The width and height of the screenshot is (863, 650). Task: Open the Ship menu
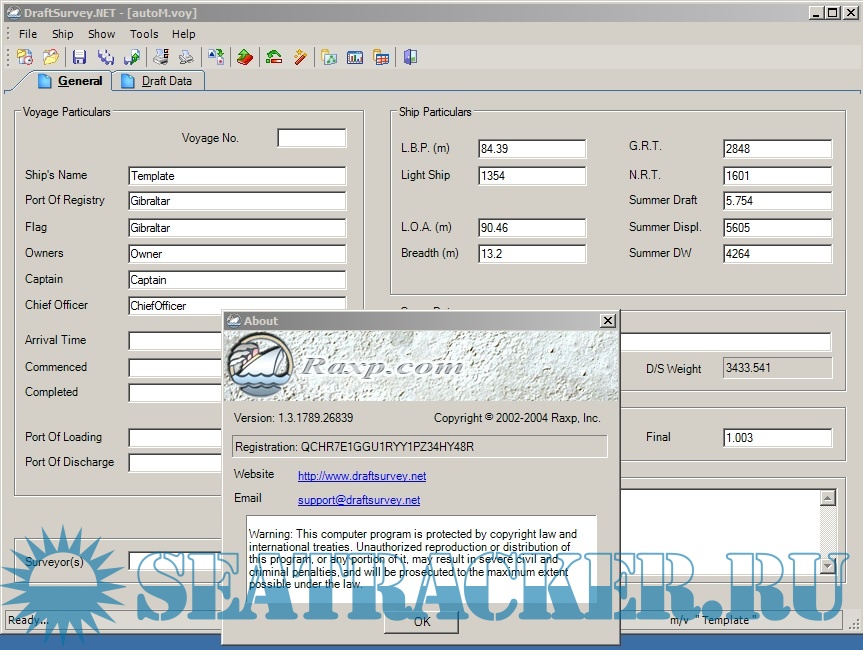point(63,34)
